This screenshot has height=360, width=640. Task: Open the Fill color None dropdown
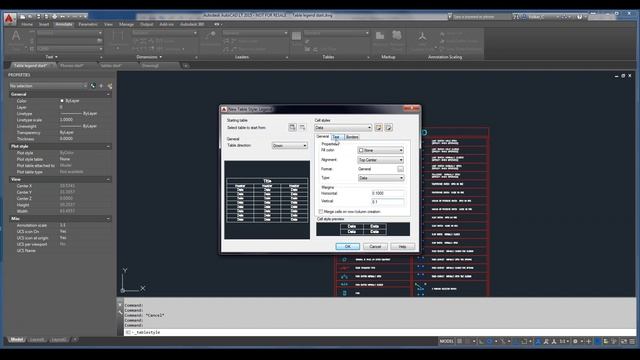coord(380,150)
